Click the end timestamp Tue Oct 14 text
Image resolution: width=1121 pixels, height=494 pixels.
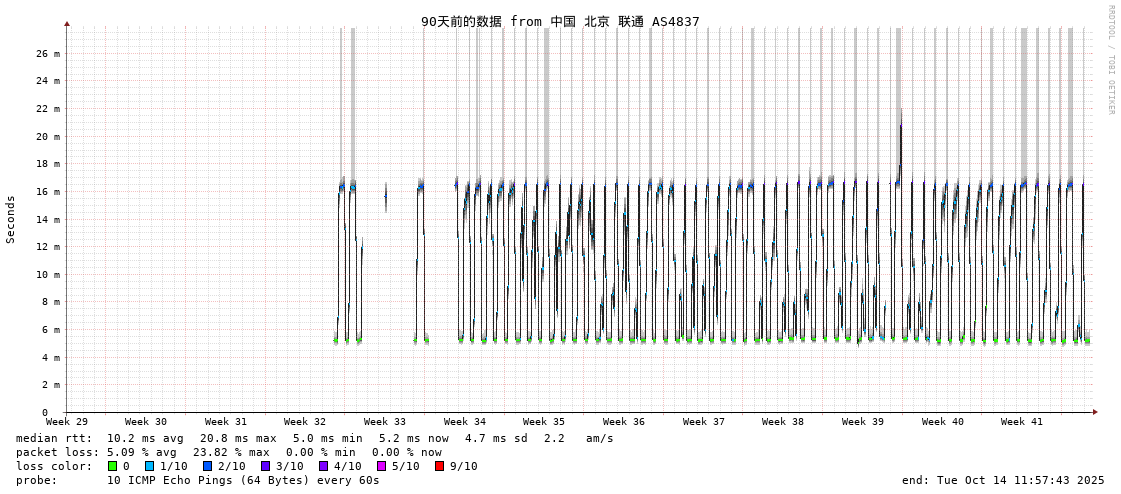tap(1003, 480)
